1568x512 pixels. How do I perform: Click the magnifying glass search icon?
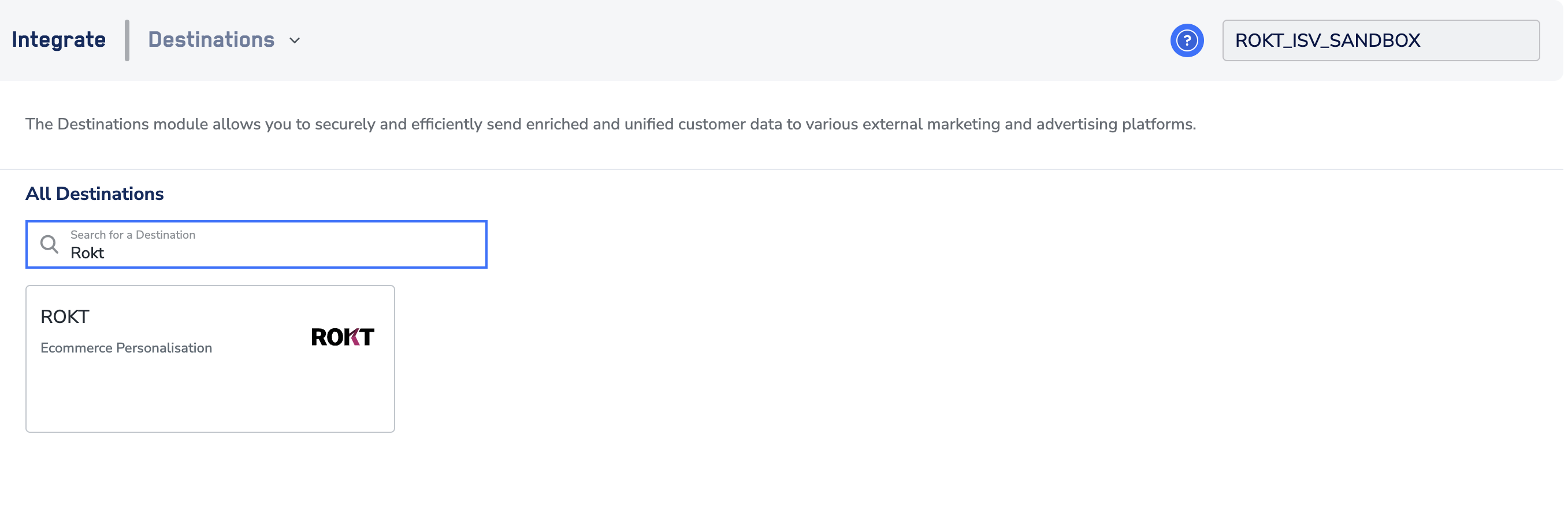point(49,244)
